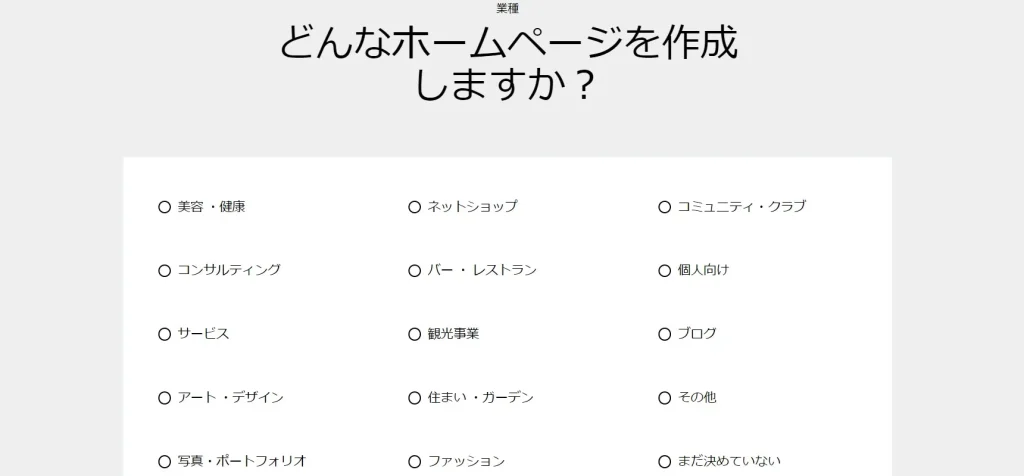Choose the バー・レストラン radio button
The image size is (1024, 476).
(415, 270)
